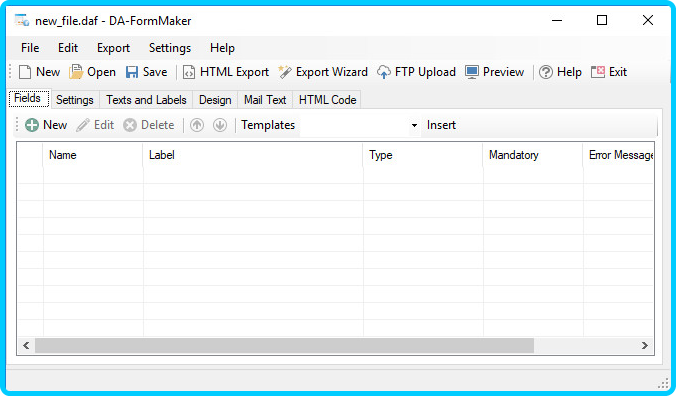Image resolution: width=676 pixels, height=396 pixels.
Task: Click the Name column header
Action: point(93,155)
